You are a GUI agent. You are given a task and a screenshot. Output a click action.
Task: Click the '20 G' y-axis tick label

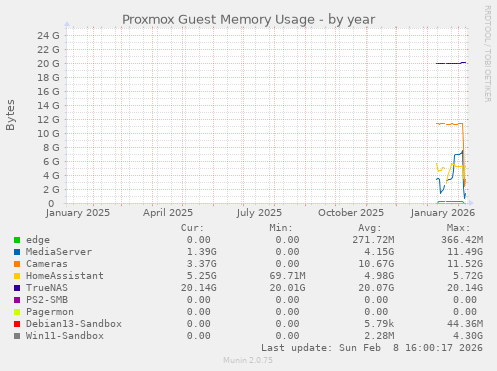coord(48,63)
